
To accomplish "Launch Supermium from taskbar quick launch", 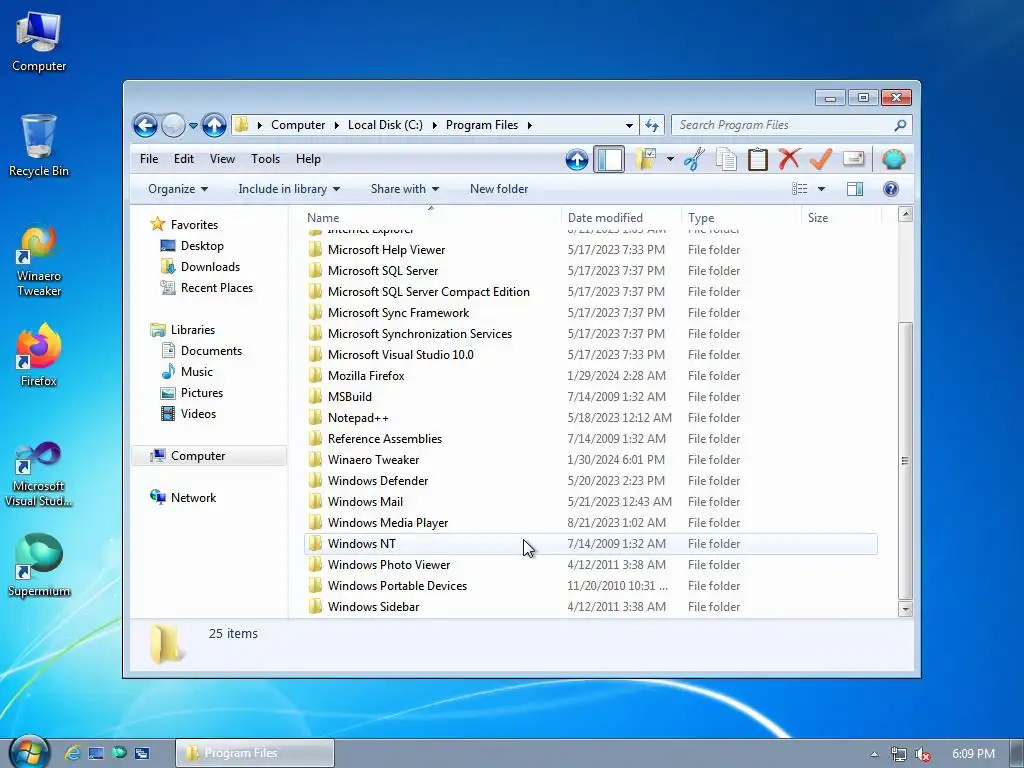I will [x=119, y=753].
